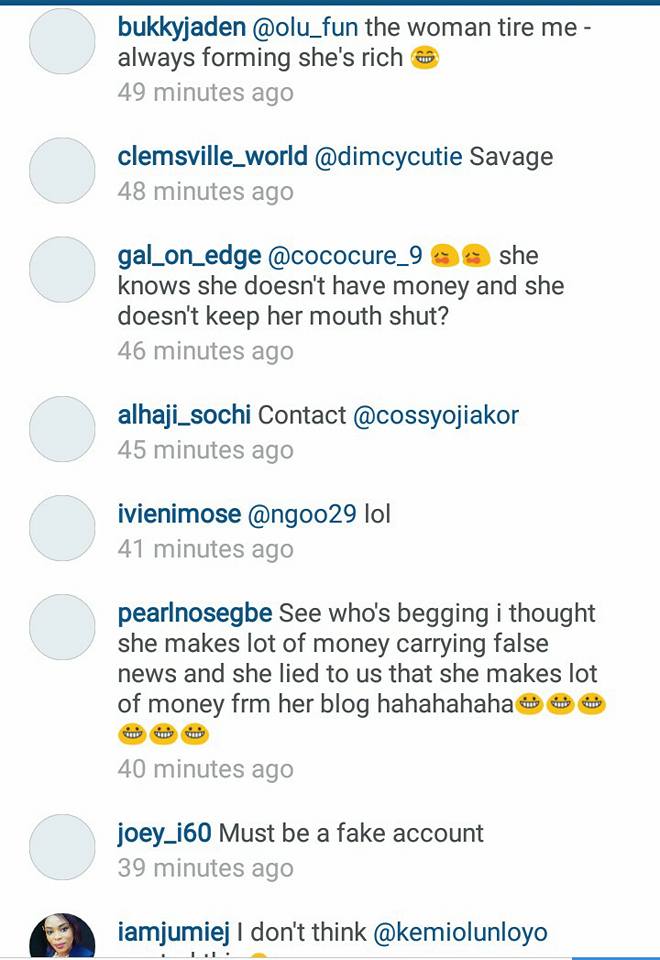
Task: Visit the @kemiolunloyo mention
Action: point(460,932)
